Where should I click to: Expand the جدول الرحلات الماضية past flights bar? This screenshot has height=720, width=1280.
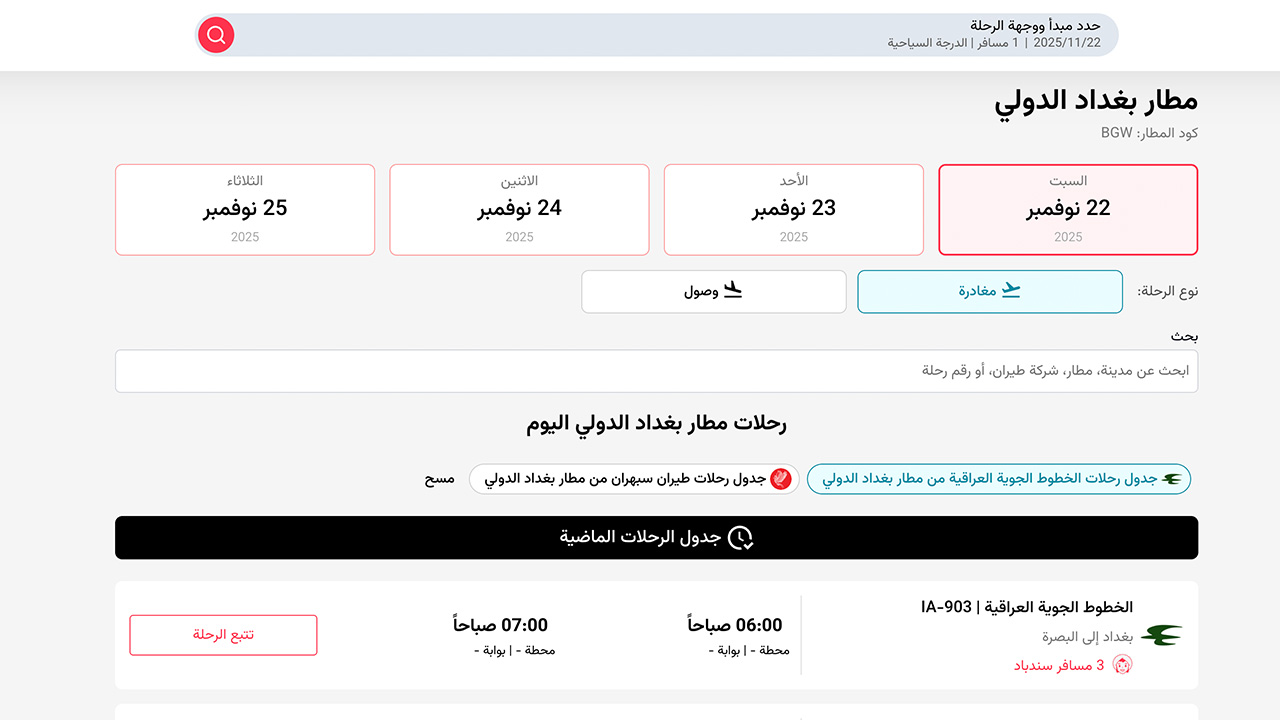[x=656, y=538]
